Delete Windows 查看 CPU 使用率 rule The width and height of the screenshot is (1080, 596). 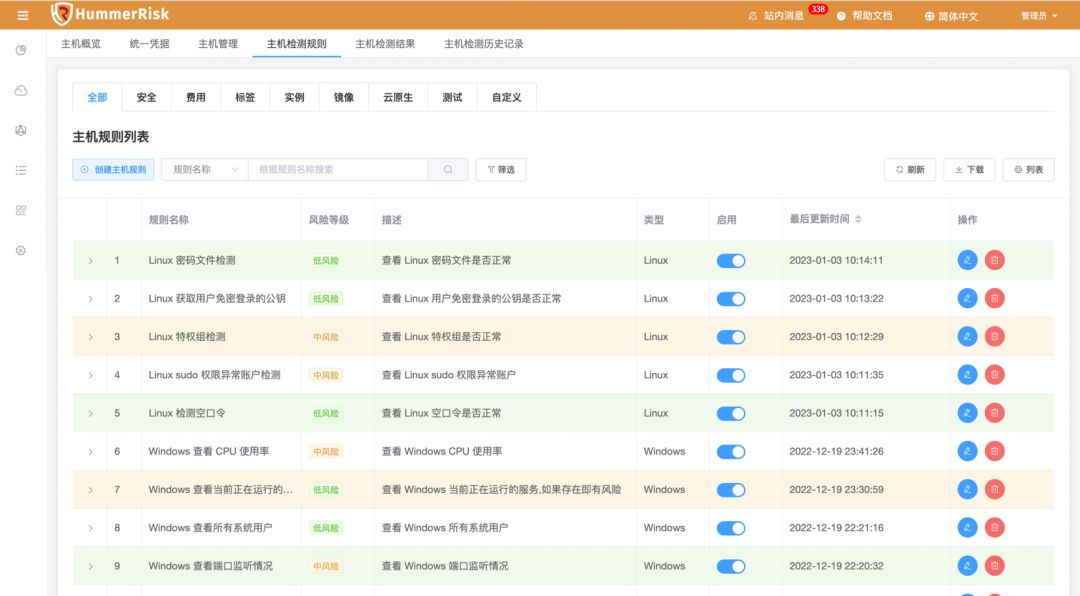[995, 451]
